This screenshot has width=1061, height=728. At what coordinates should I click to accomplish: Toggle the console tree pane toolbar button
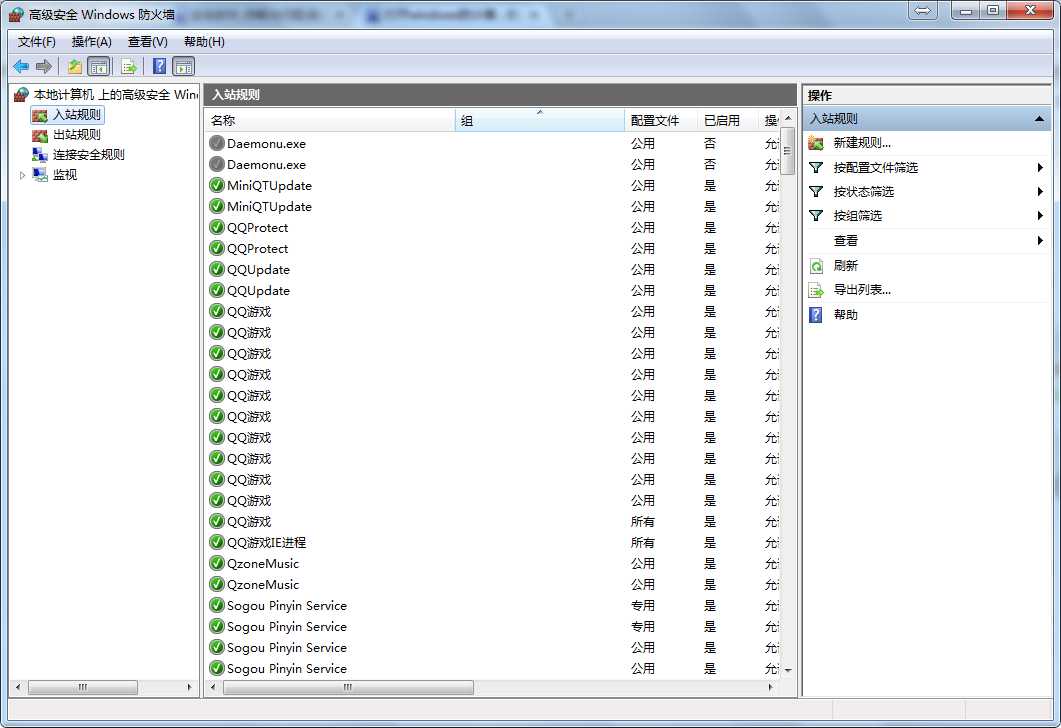click(x=98, y=66)
